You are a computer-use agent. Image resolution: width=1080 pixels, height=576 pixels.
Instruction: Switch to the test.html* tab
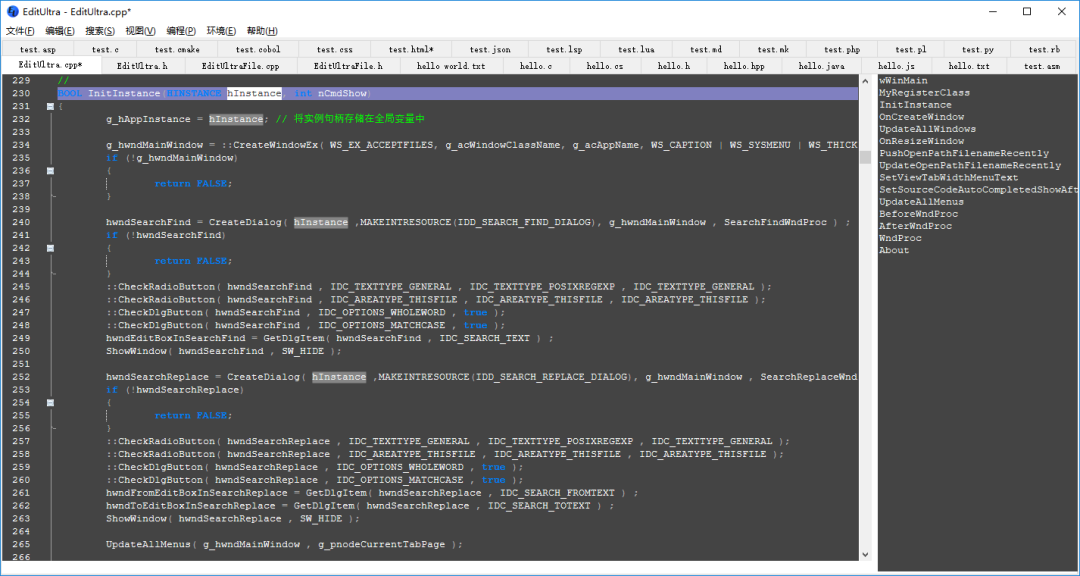click(411, 50)
